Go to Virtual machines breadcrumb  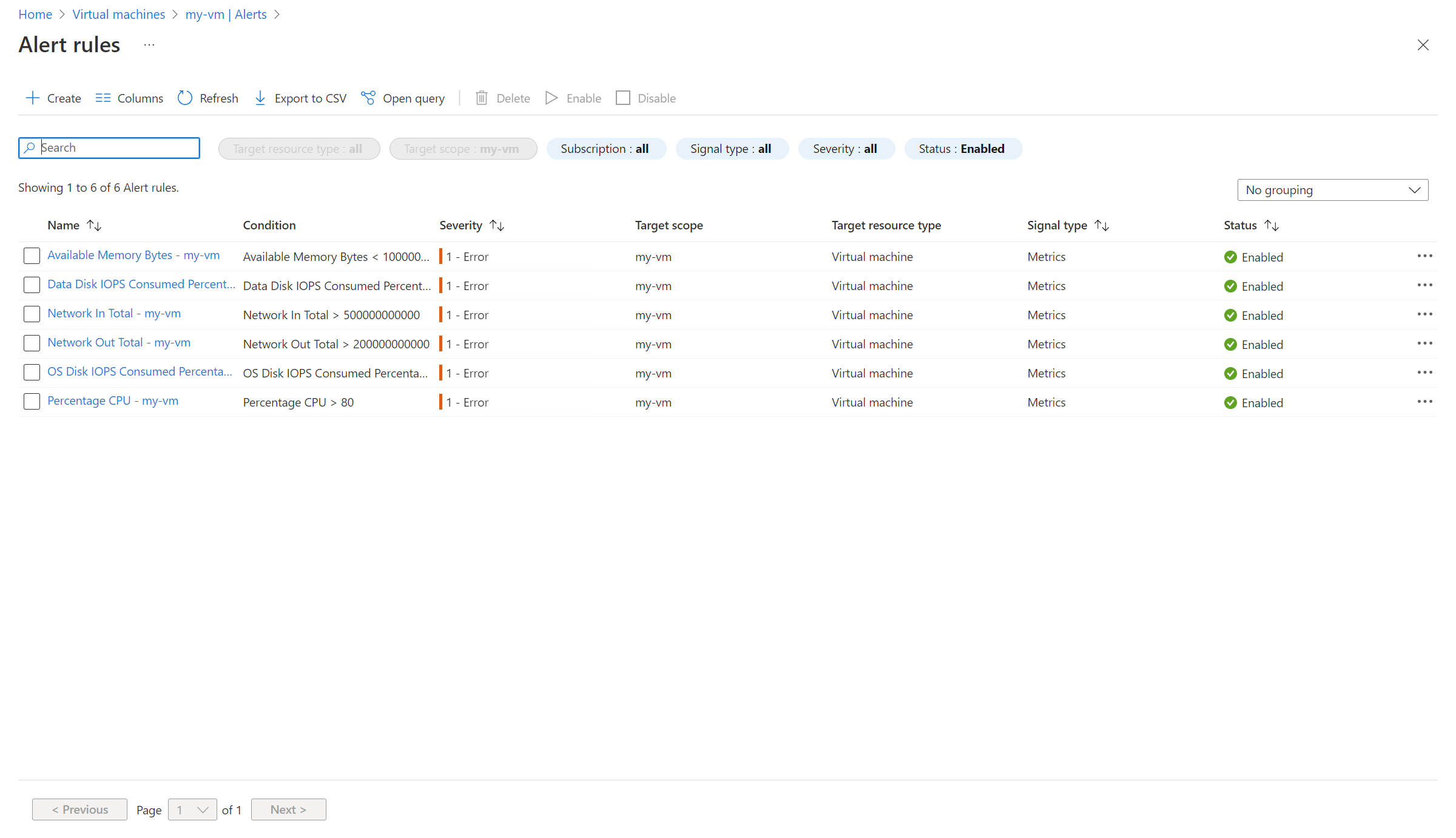coord(118,14)
